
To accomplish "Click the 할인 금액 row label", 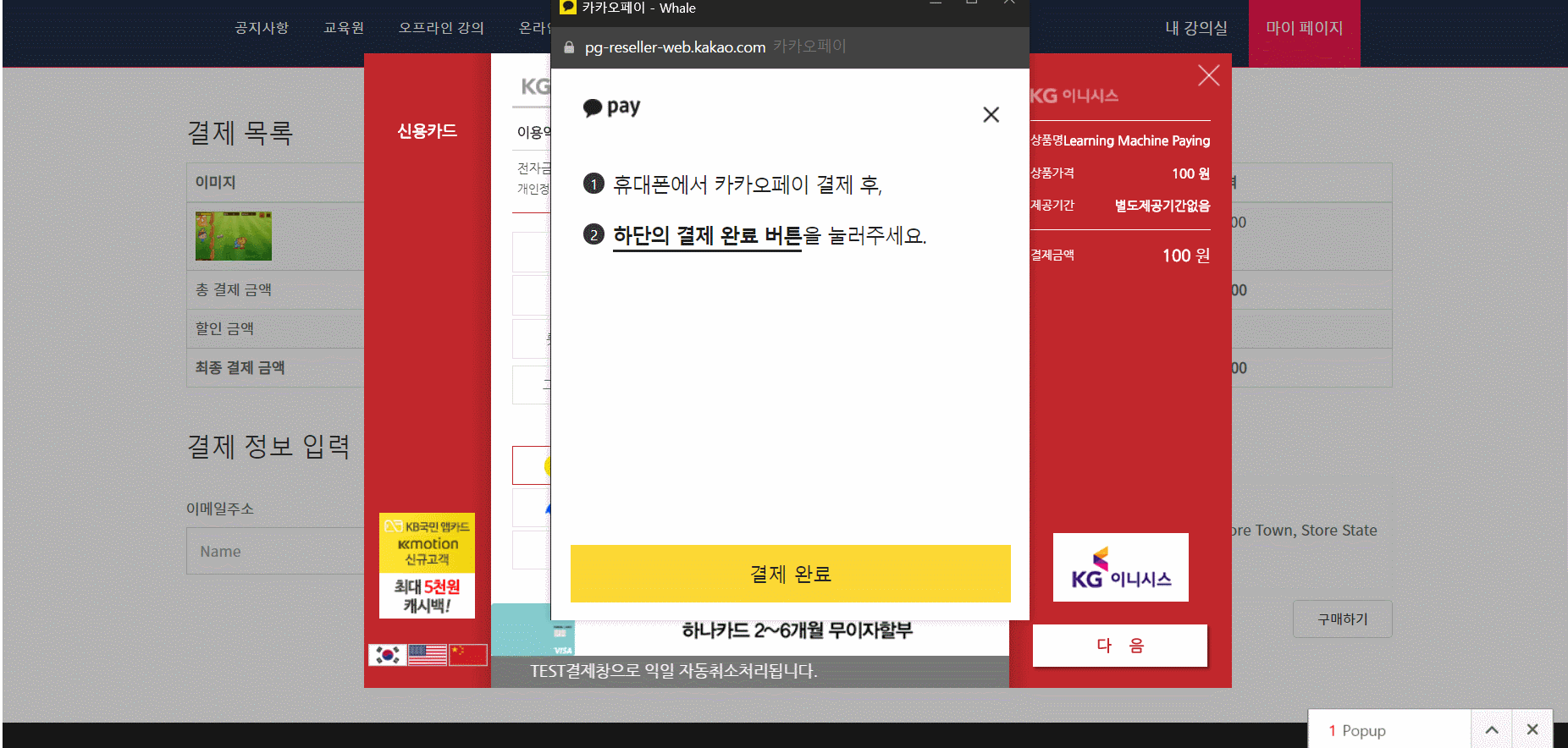I will point(224,328).
